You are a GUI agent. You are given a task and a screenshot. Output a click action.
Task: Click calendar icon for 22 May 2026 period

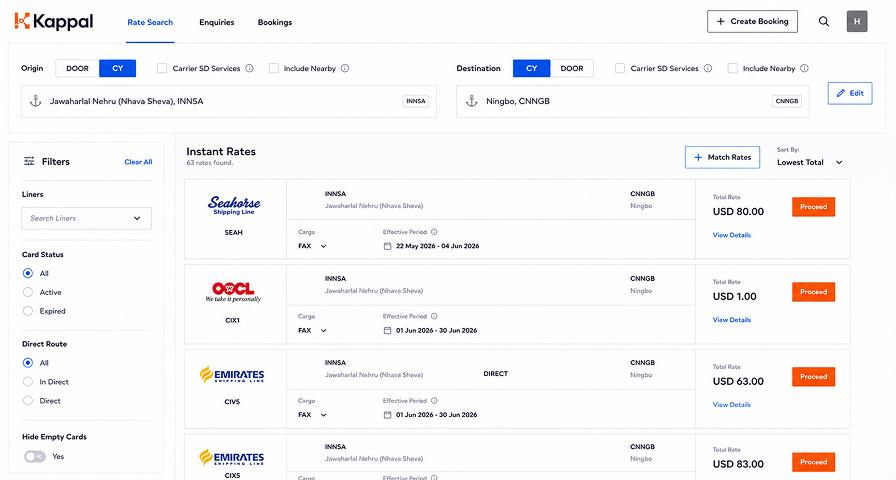pos(387,246)
